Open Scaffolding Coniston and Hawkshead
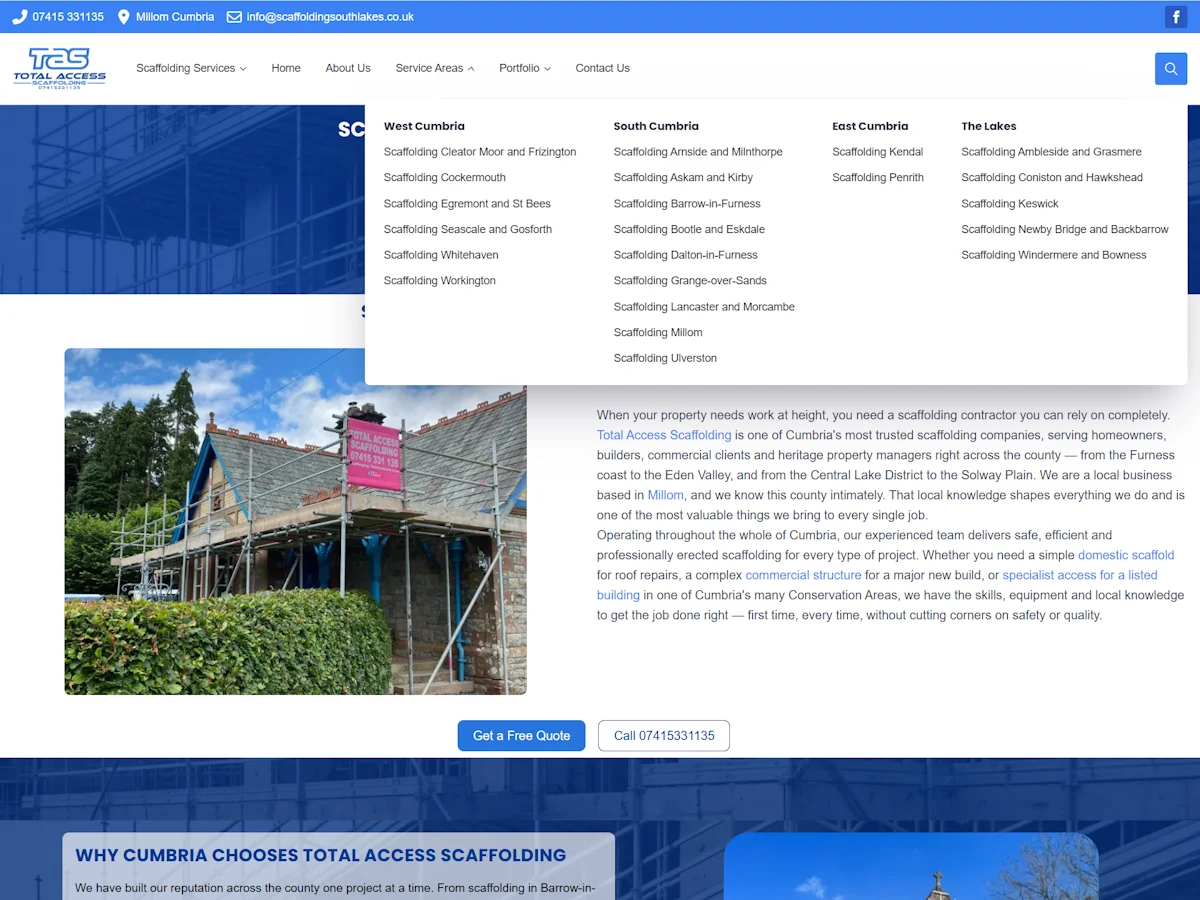 coord(1052,178)
